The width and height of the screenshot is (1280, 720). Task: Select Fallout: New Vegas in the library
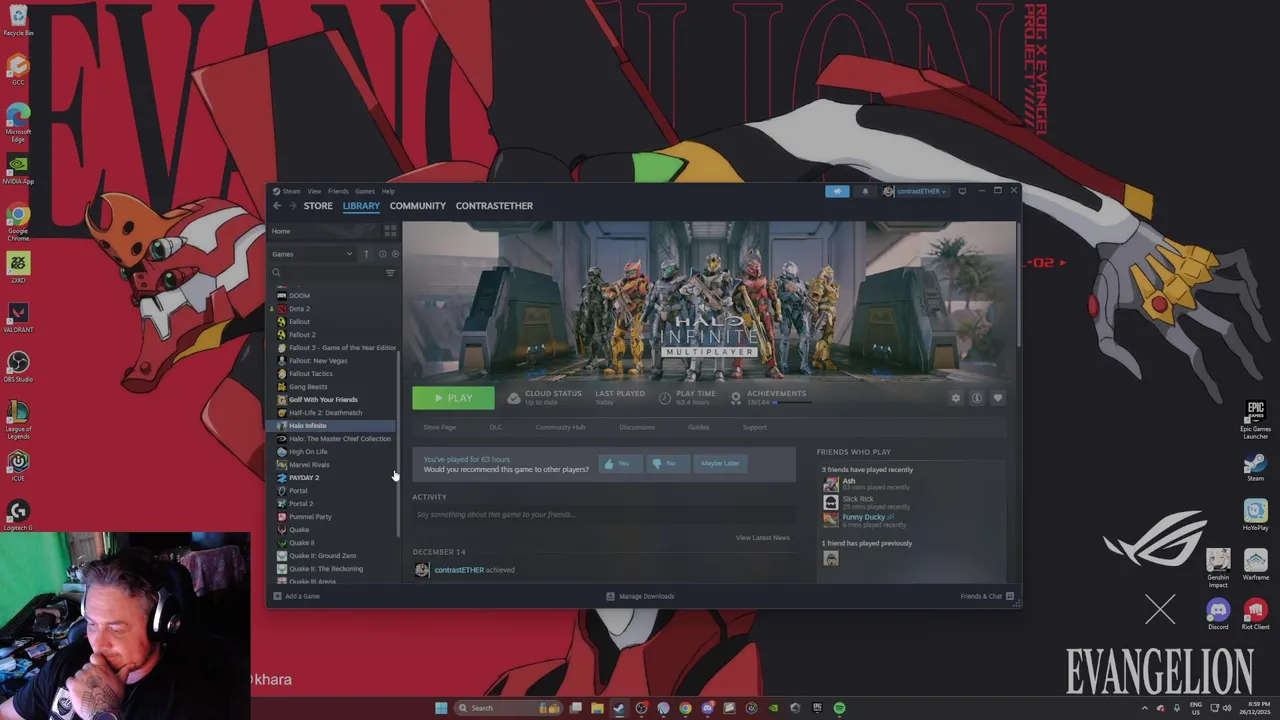coord(318,361)
